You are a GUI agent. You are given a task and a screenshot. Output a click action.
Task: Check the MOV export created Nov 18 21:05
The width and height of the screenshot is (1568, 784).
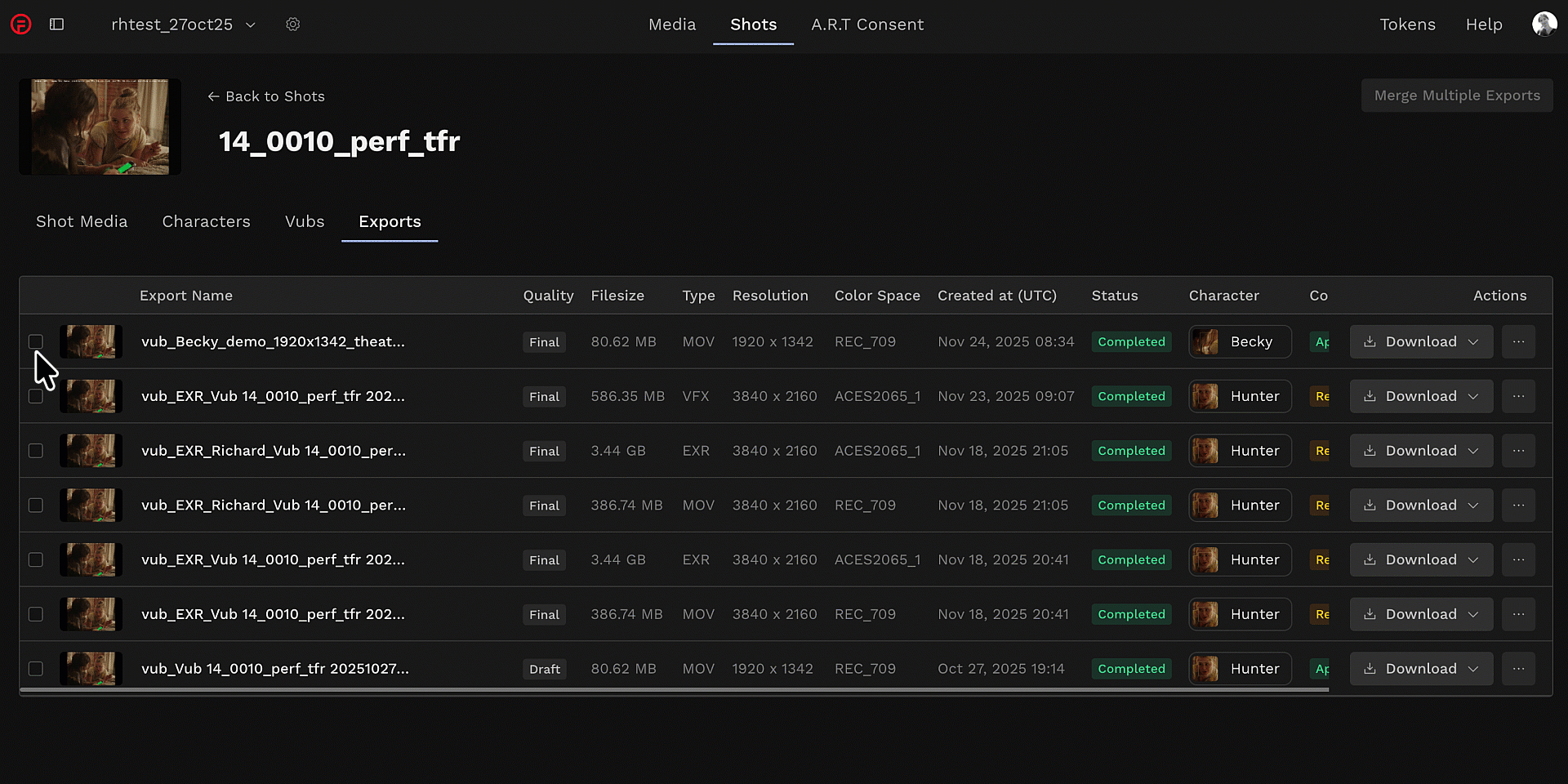pos(36,505)
